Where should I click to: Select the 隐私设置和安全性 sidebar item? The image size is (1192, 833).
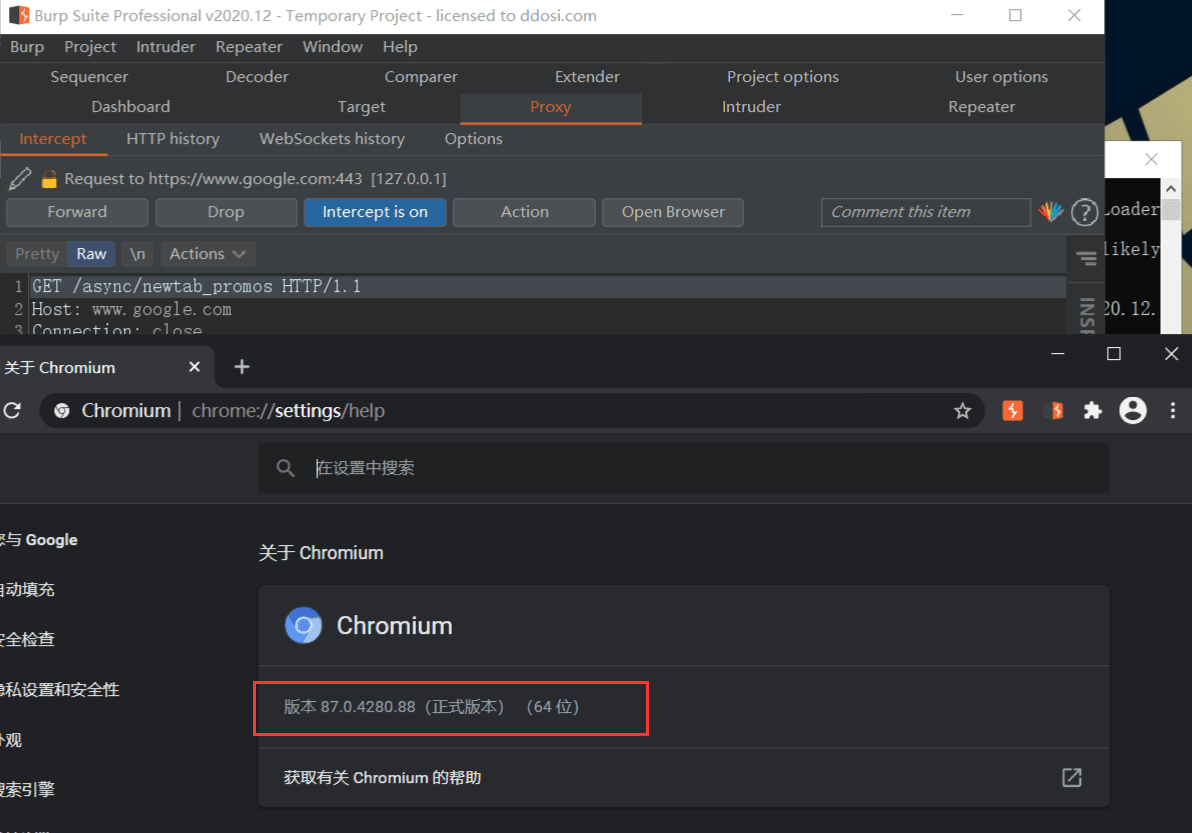pos(60,690)
